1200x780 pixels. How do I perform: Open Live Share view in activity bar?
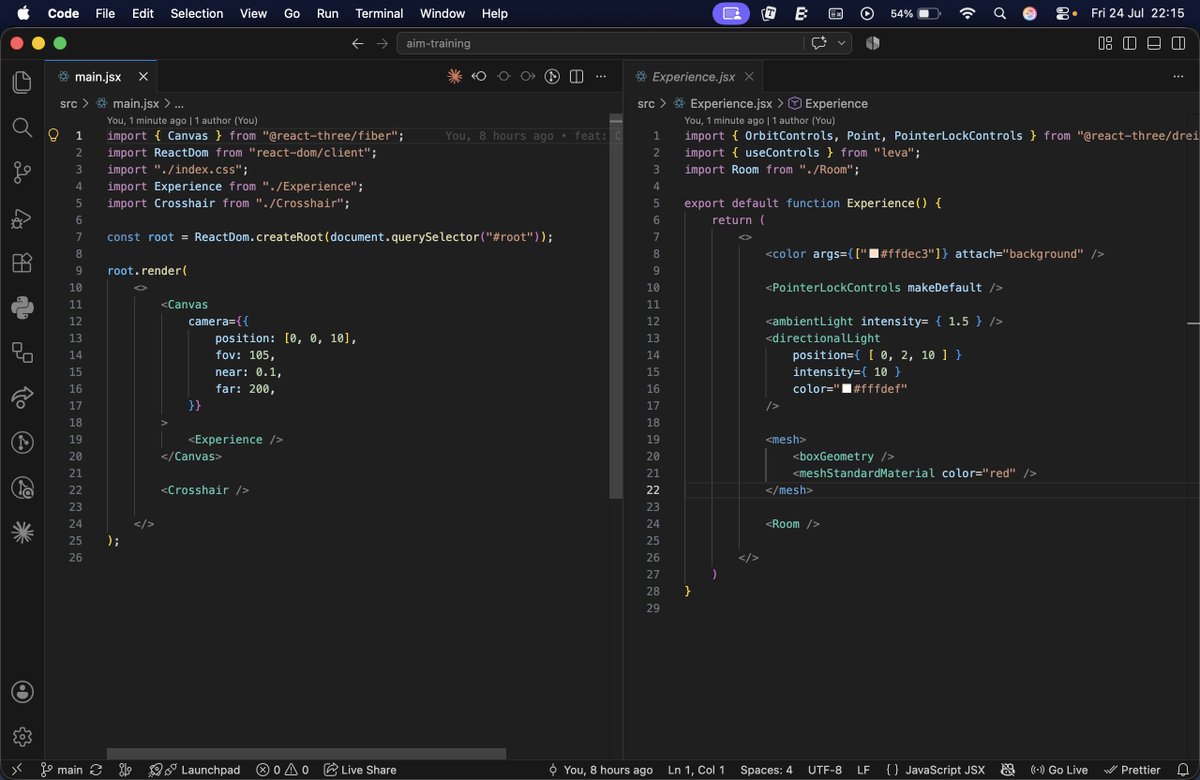[22, 397]
